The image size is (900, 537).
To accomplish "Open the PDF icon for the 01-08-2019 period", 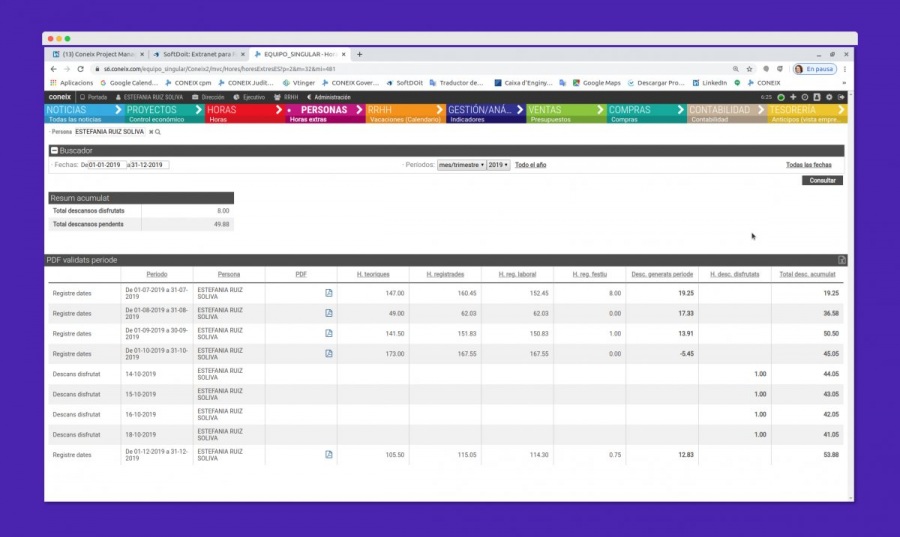I will [x=329, y=313].
